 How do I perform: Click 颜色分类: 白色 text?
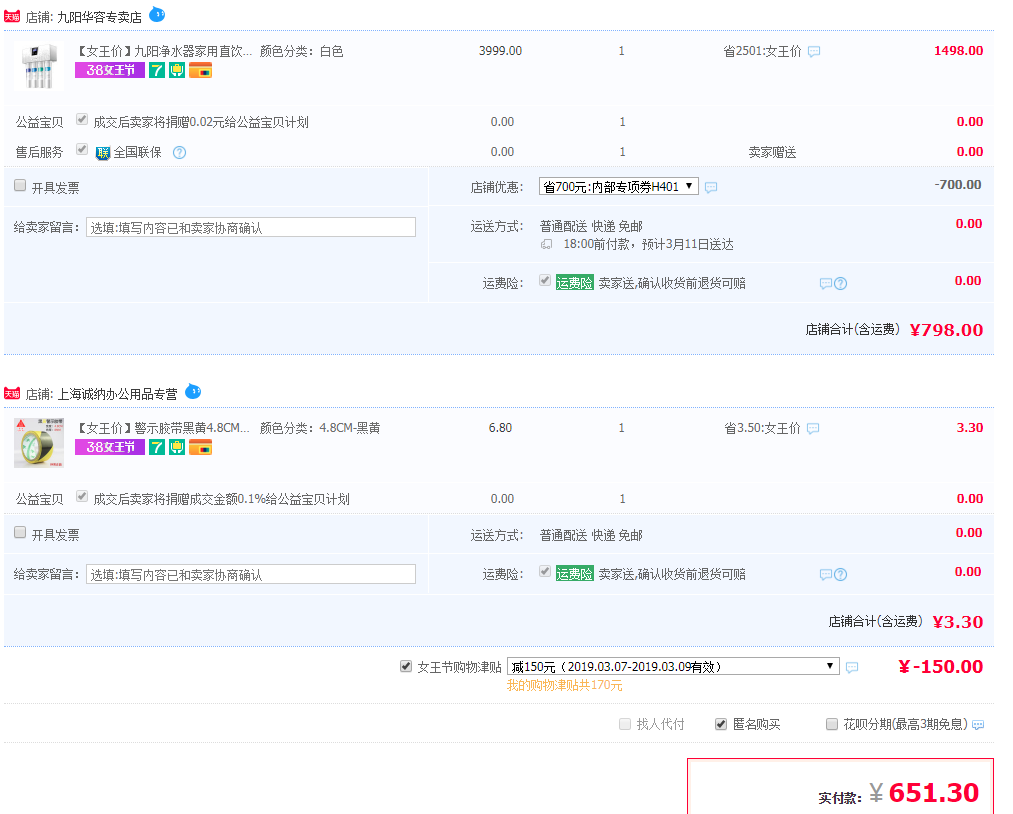(x=301, y=51)
